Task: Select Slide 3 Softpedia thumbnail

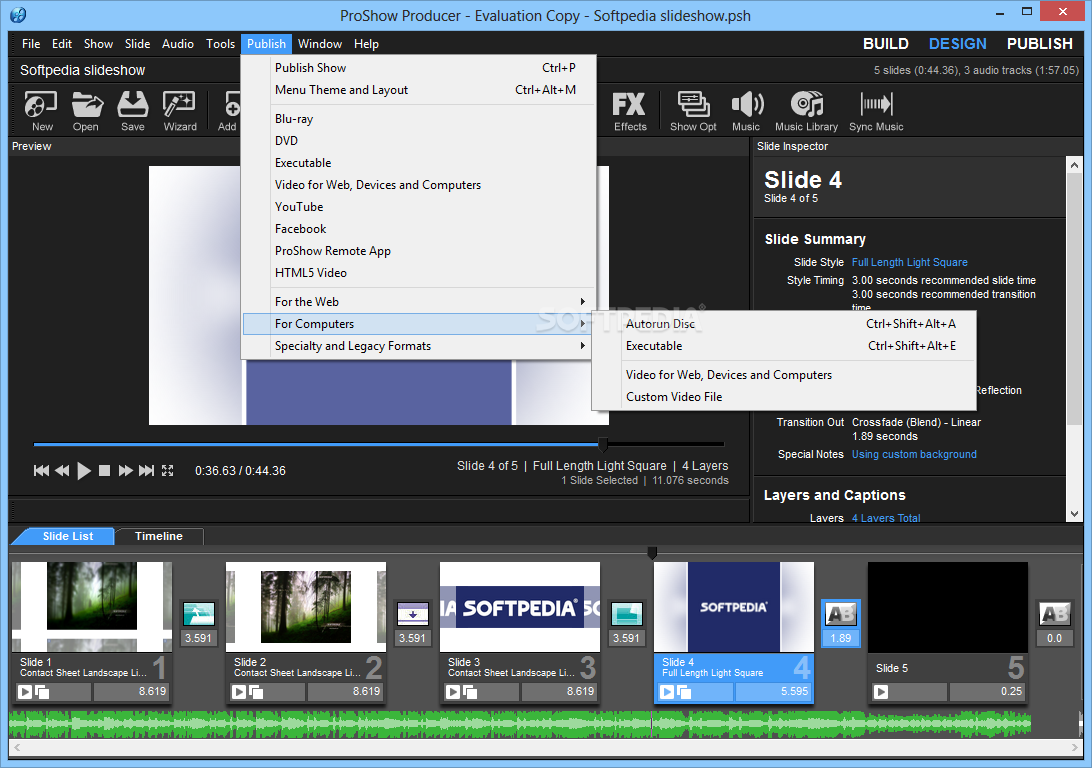Action: tap(520, 606)
